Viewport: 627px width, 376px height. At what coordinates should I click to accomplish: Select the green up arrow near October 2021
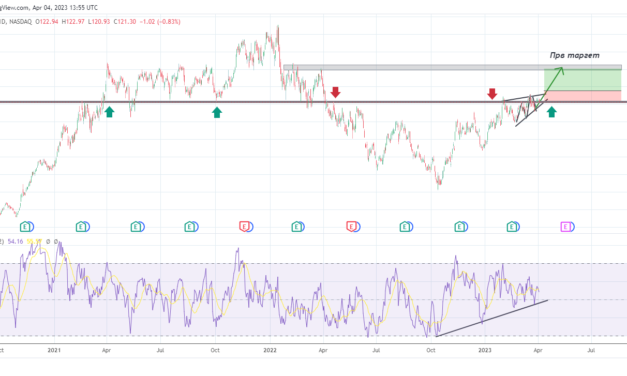(x=217, y=112)
